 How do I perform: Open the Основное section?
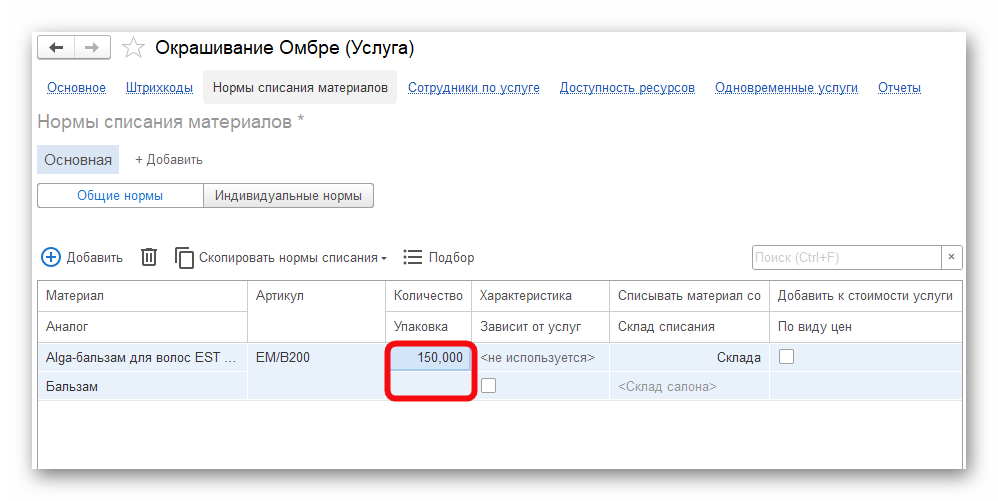coord(76,88)
